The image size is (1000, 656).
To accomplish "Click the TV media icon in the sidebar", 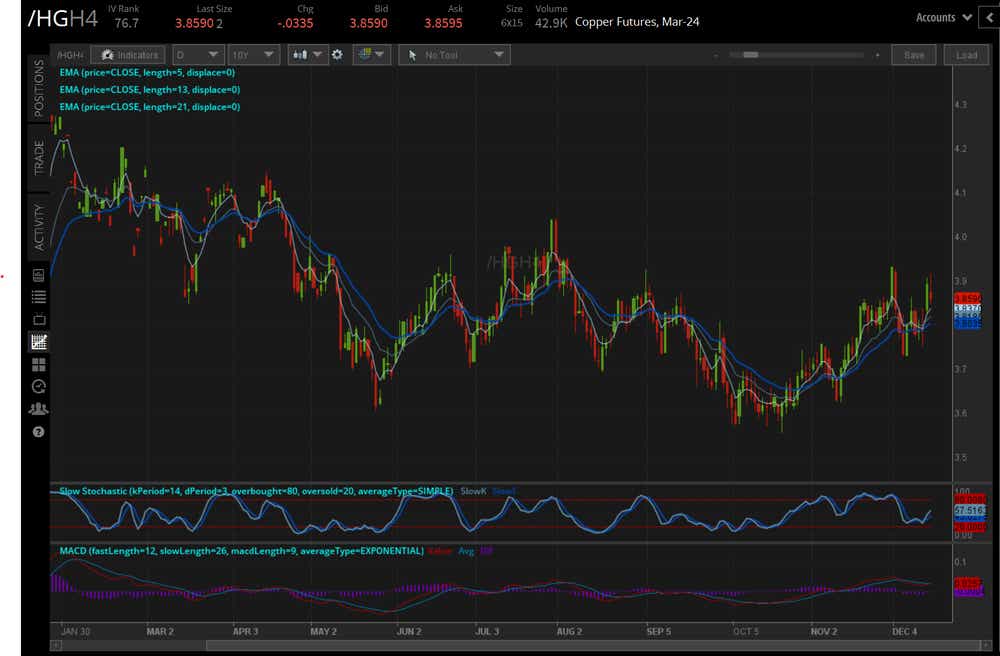I will [39, 320].
